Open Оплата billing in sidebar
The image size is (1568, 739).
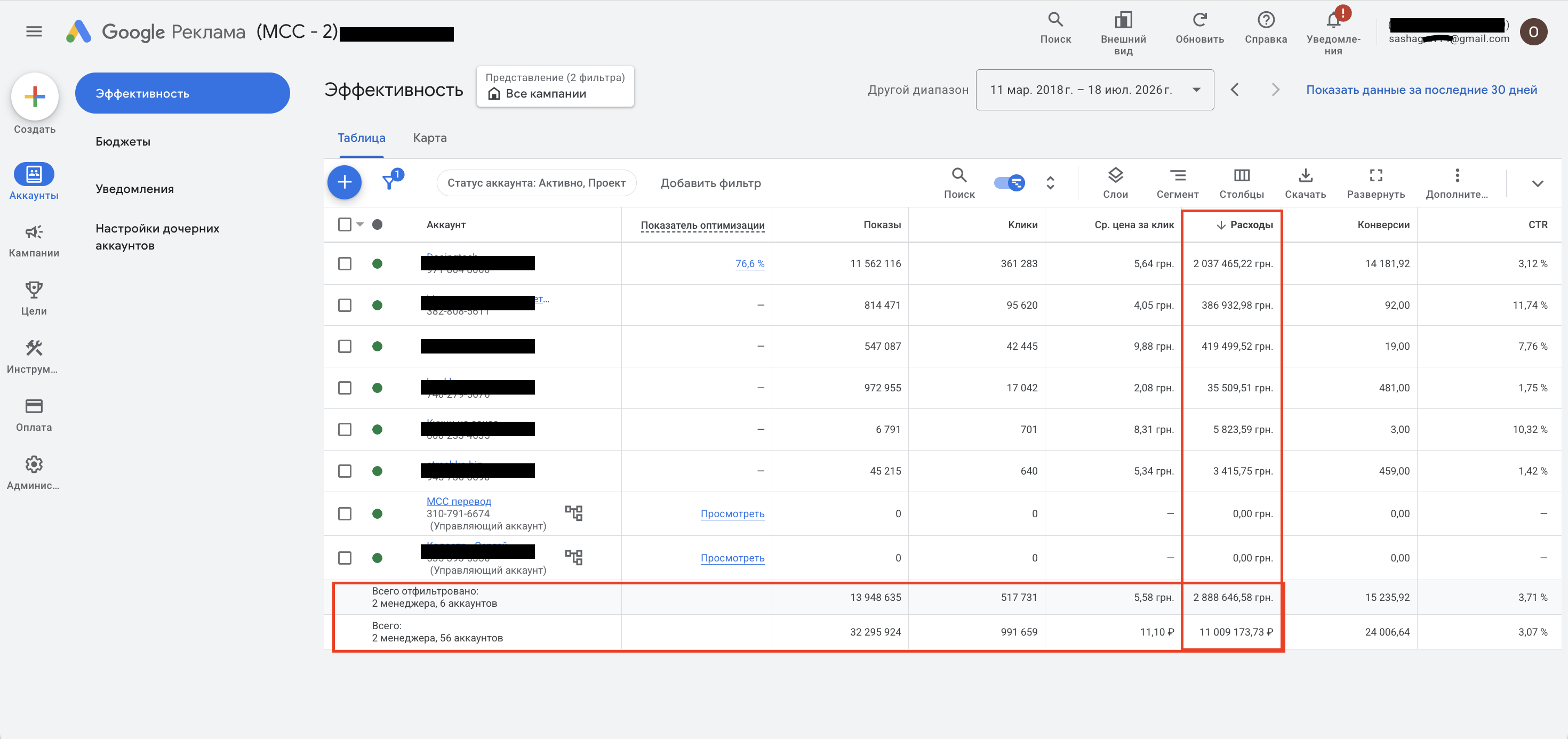[34, 414]
